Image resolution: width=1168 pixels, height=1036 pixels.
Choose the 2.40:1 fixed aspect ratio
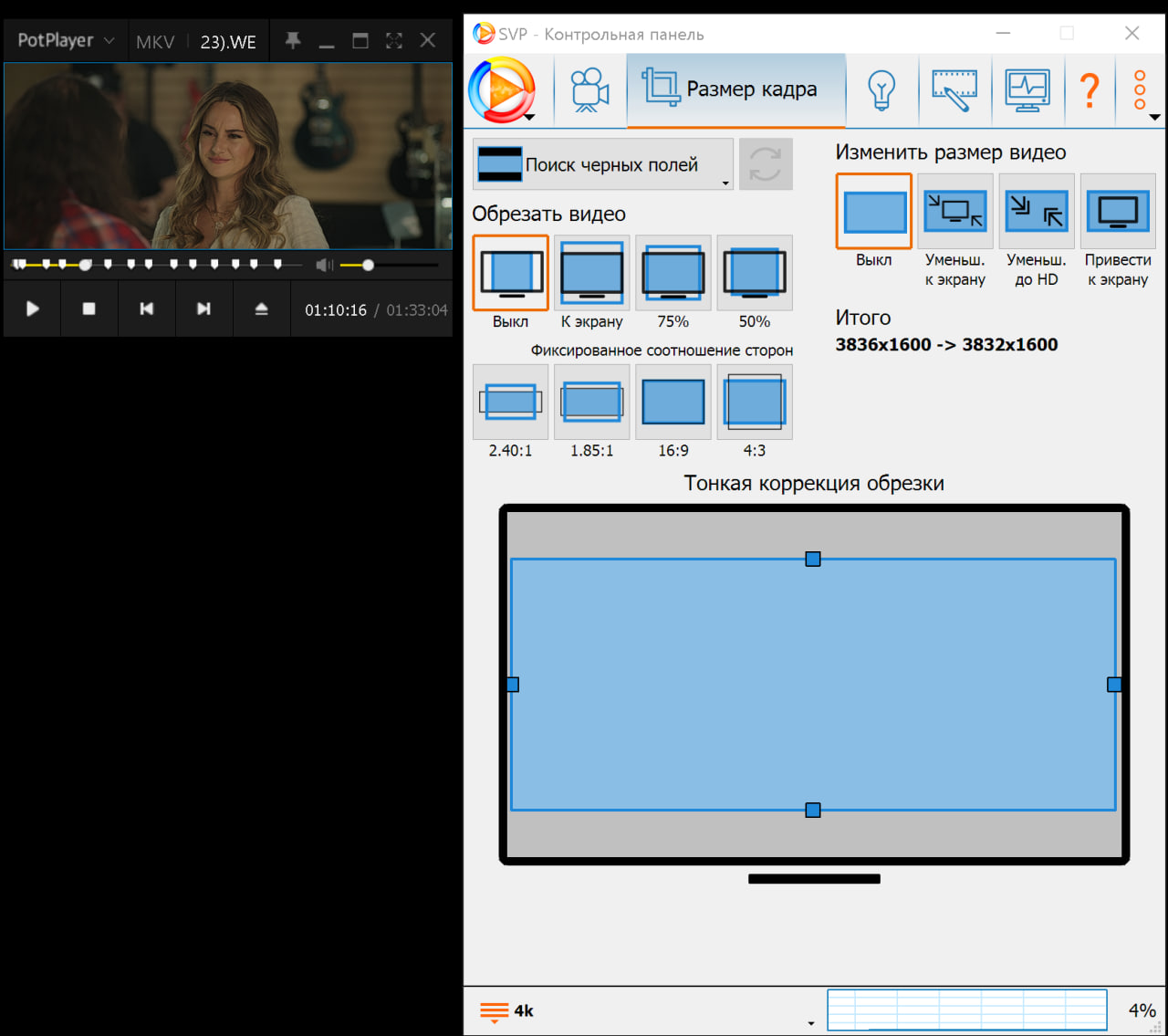(x=510, y=403)
